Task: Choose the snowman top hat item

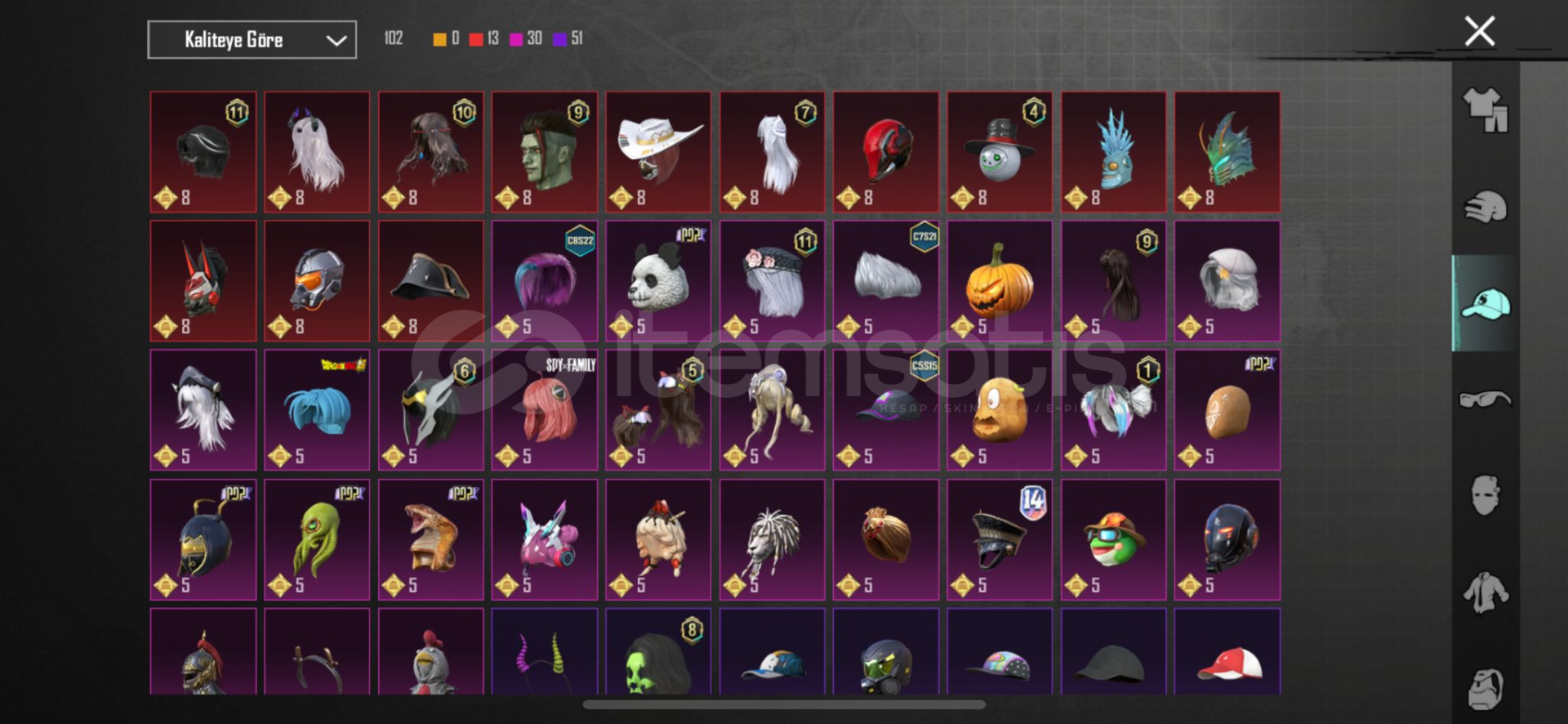Action: 1000,152
